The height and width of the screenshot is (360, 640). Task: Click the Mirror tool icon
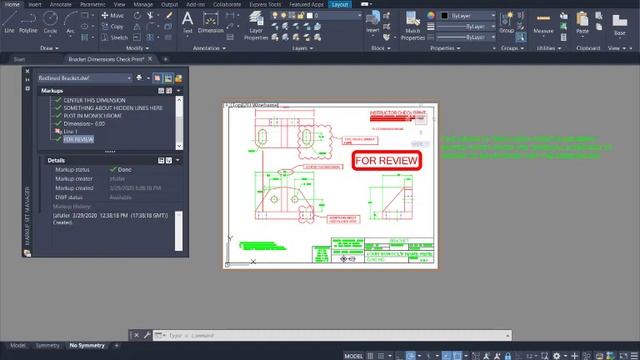(x=137, y=27)
